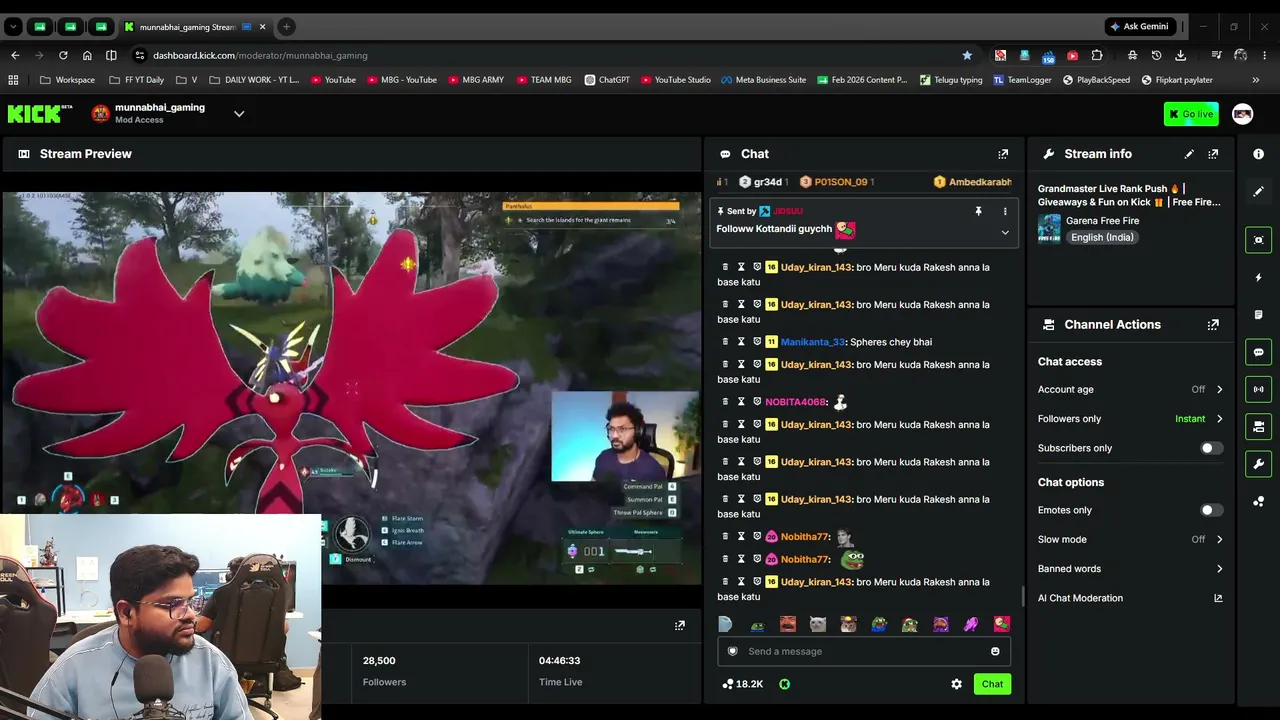Image resolution: width=1280 pixels, height=720 pixels.
Task: Bookmark this page with the star icon
Action: point(967,55)
